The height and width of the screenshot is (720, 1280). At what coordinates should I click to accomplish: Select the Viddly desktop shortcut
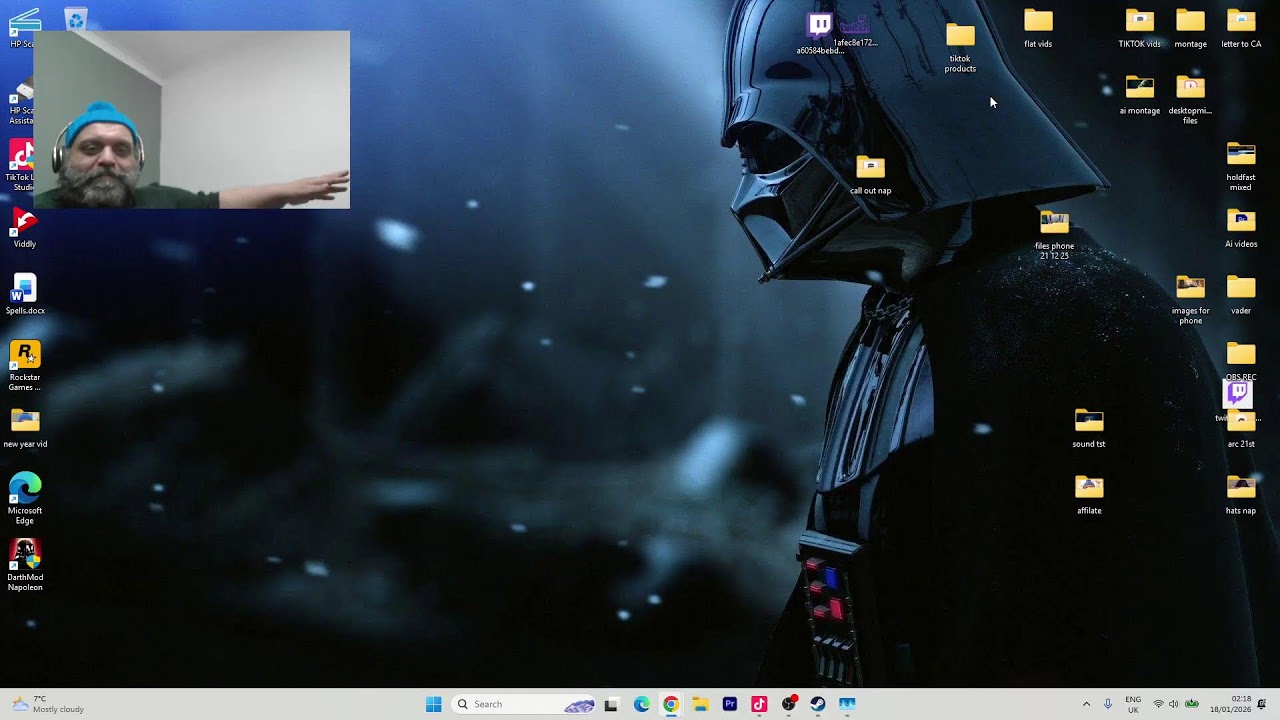tap(25, 228)
